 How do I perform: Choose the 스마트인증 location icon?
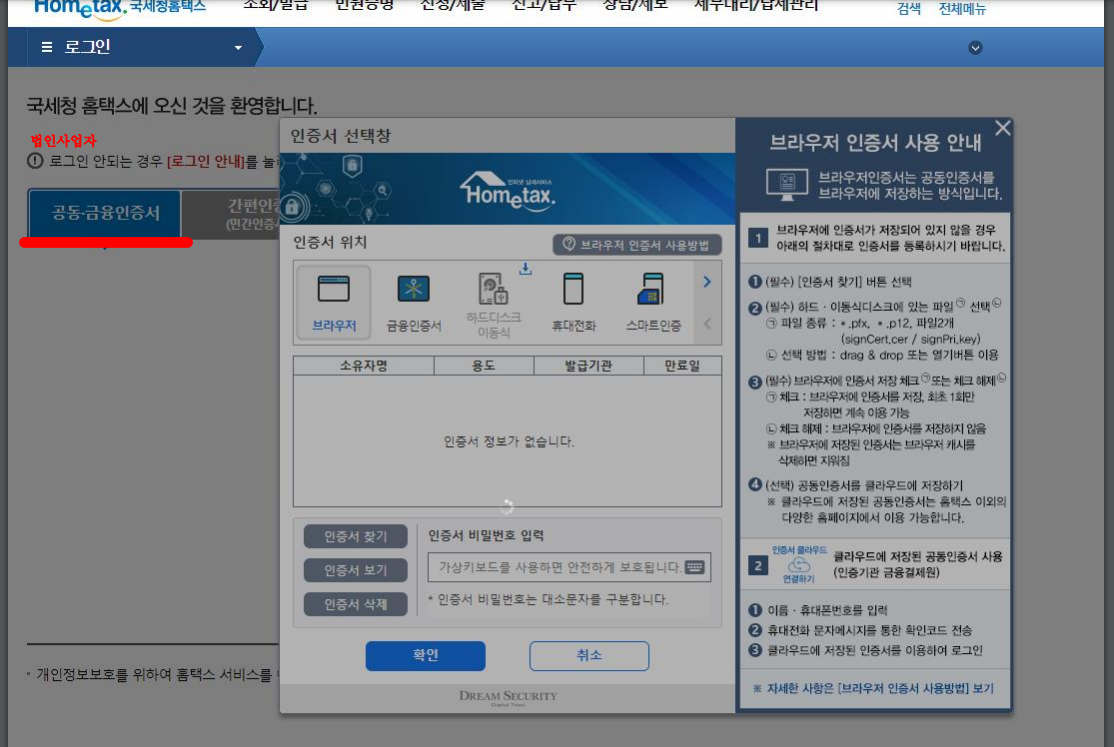pyautogui.click(x=653, y=301)
